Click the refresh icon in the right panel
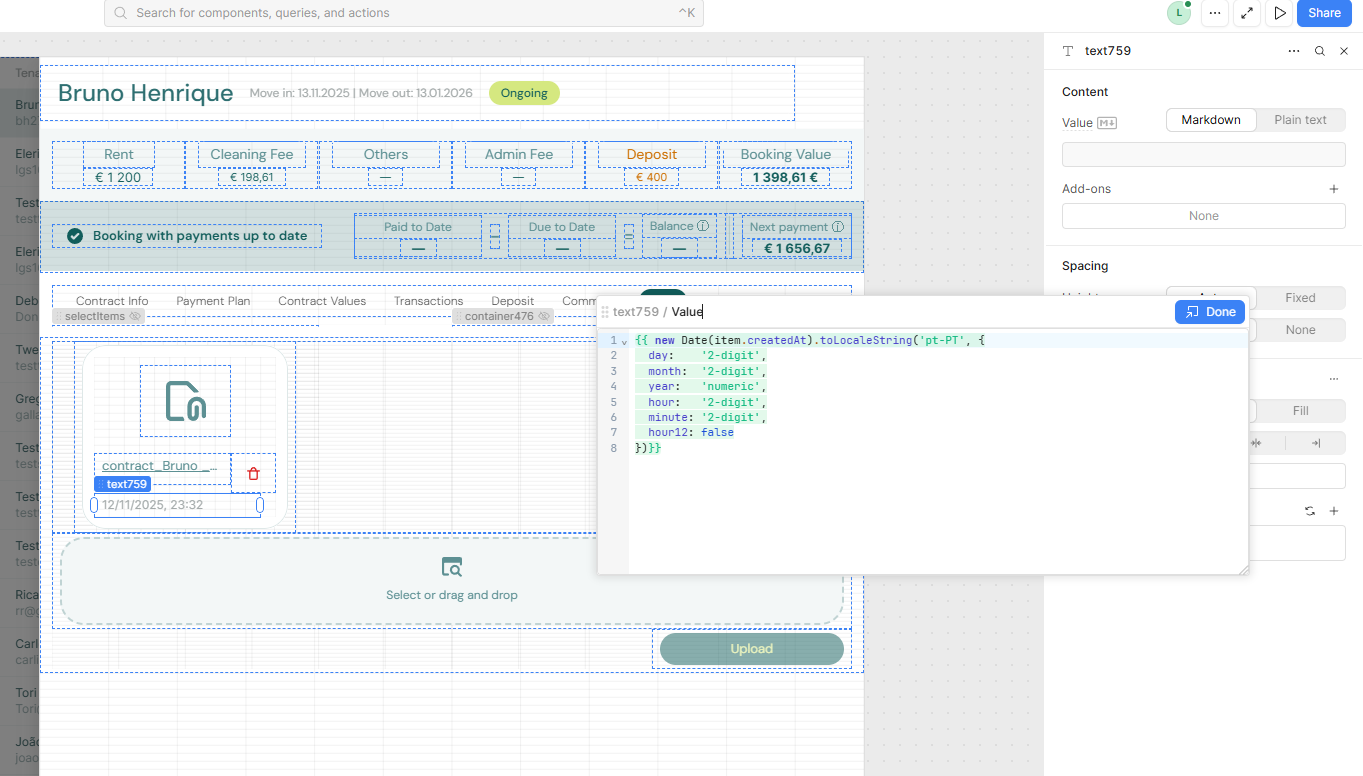This screenshot has width=1363, height=776. [1310, 510]
